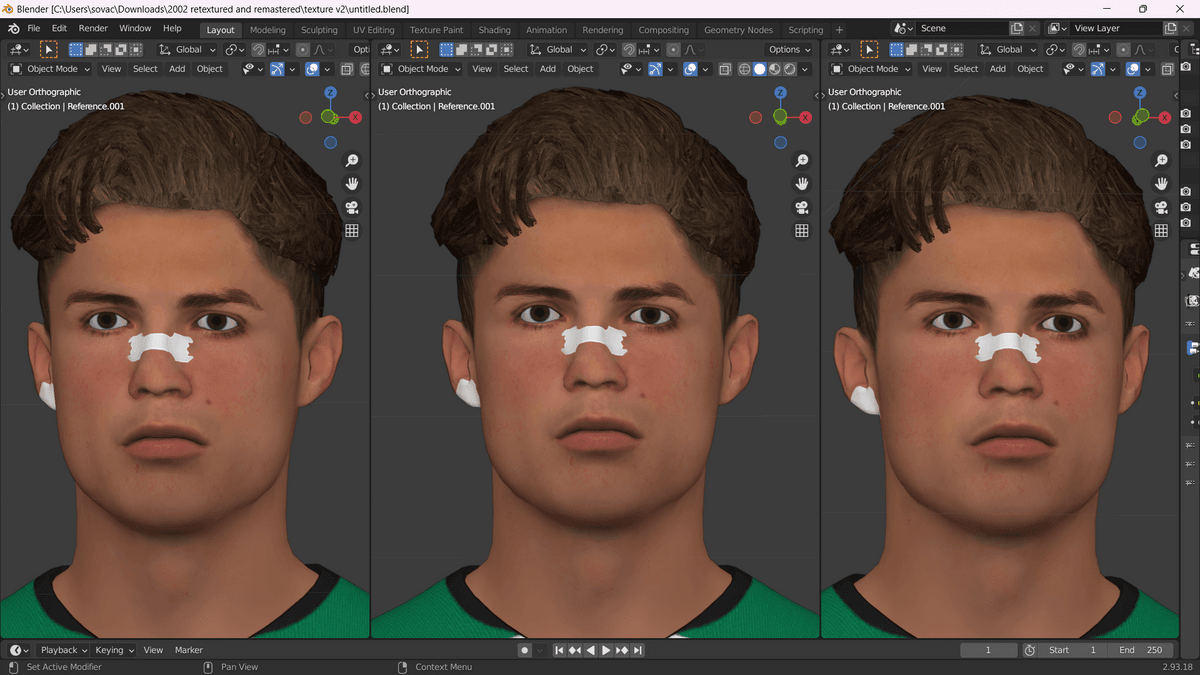1200x675 pixels.
Task: Open Object Mode dropdown in left viewport
Action: pyautogui.click(x=50, y=69)
